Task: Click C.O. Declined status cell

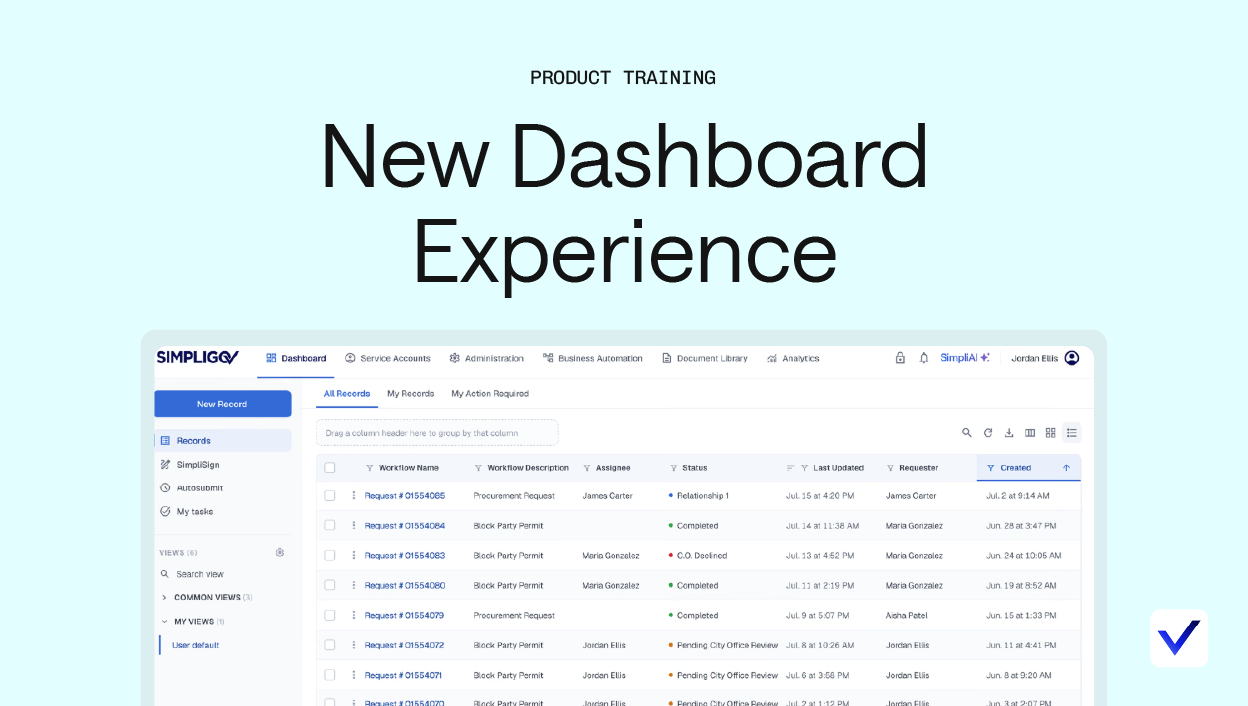Action: 698,556
